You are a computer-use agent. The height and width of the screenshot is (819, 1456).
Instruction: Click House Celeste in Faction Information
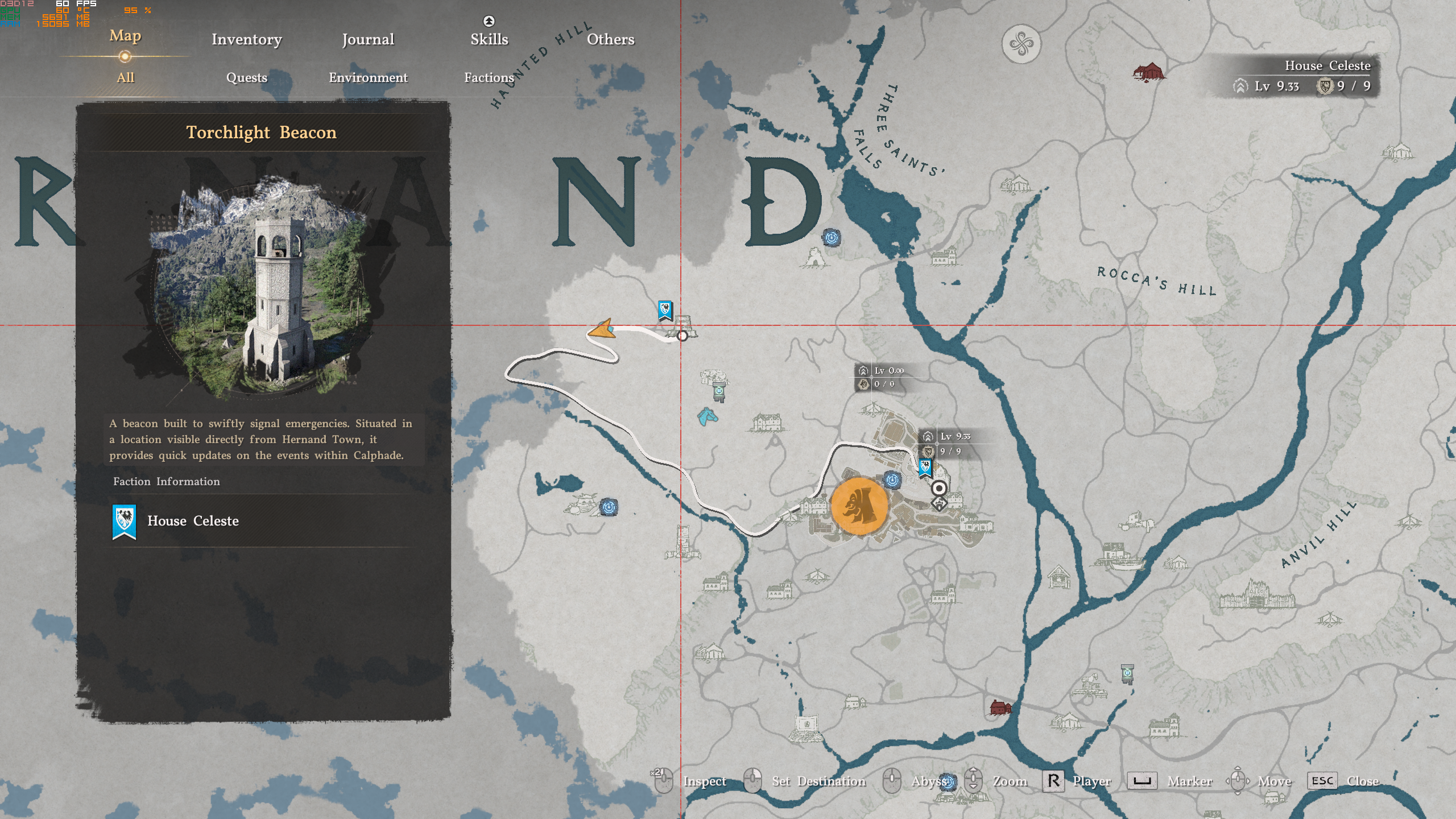tap(193, 521)
